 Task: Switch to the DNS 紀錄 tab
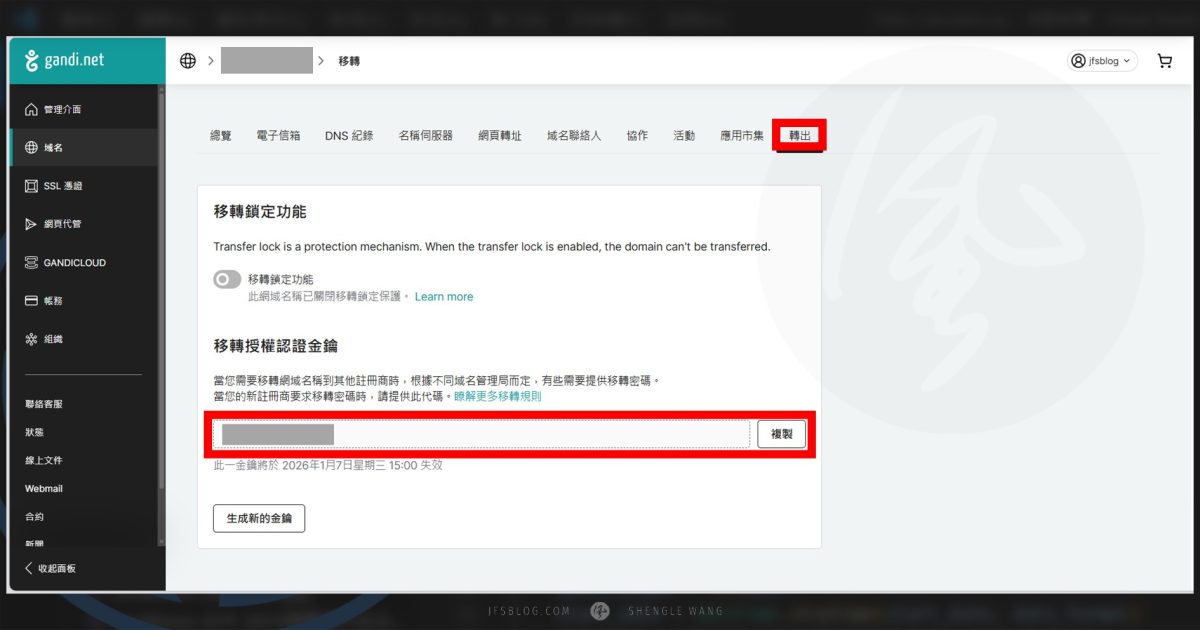[x=348, y=134]
